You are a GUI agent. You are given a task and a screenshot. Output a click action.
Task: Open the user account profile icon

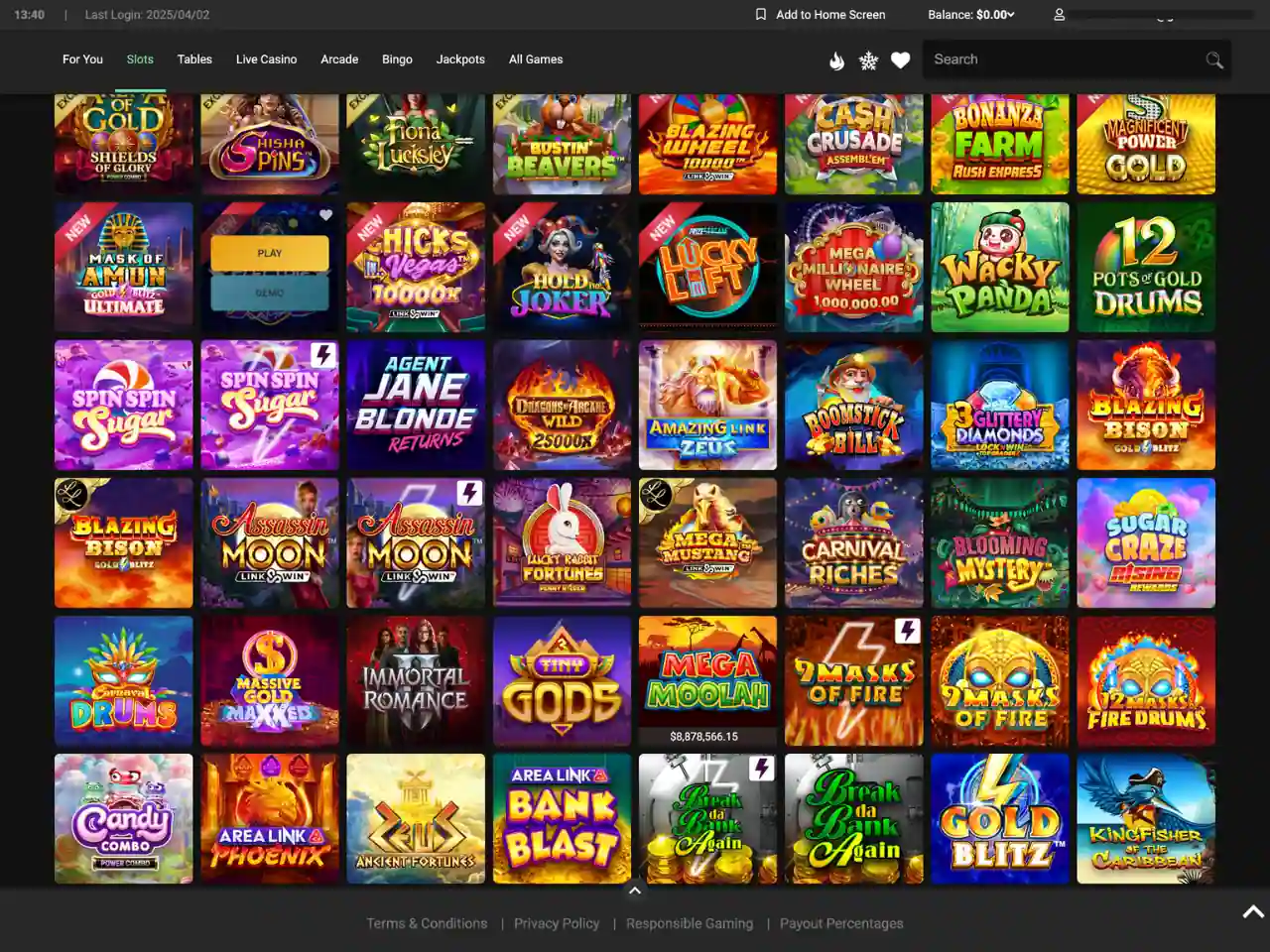tap(1059, 15)
